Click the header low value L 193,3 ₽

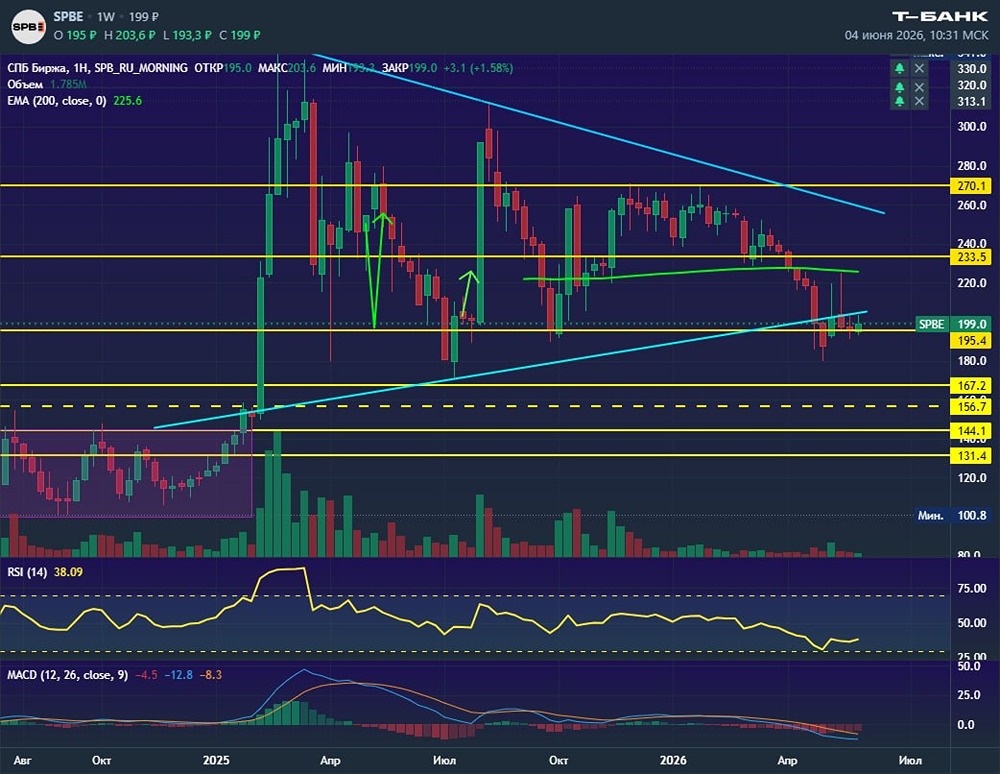click(x=187, y=35)
